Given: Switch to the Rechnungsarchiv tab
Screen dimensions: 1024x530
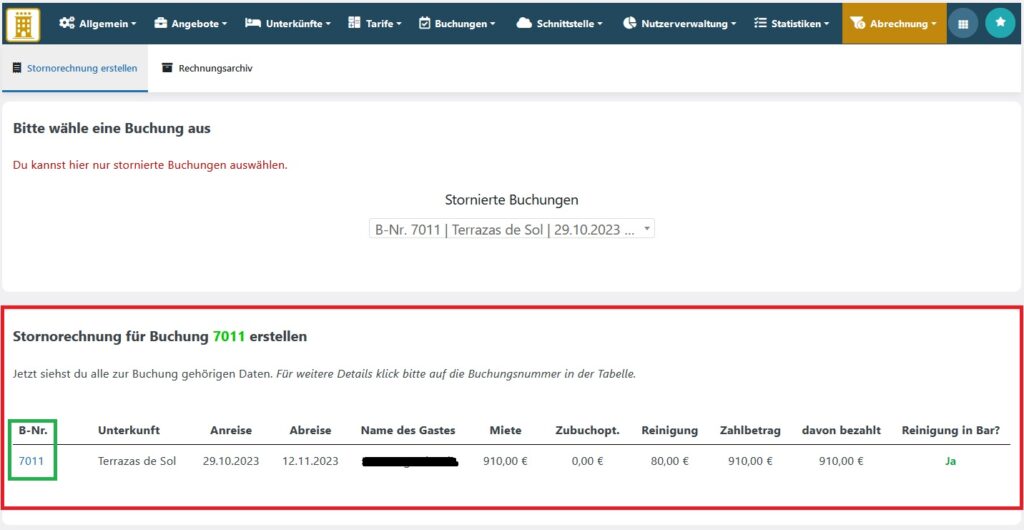Looking at the screenshot, I should [207, 69].
